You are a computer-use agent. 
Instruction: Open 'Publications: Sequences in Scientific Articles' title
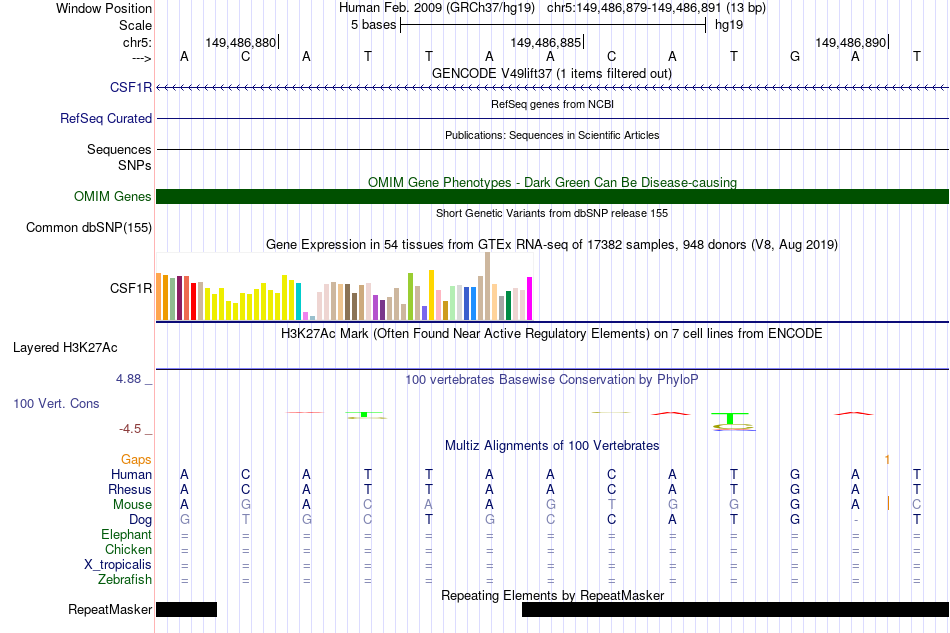(x=552, y=135)
